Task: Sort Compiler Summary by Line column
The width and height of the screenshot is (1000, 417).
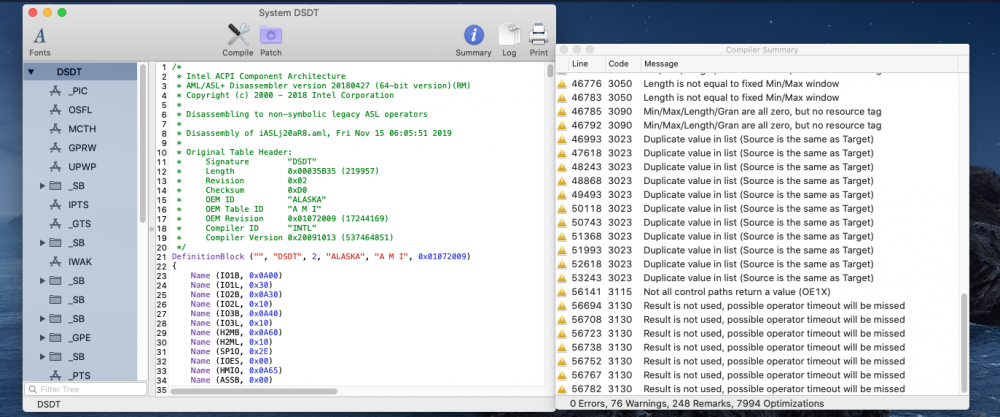Action: (x=585, y=64)
